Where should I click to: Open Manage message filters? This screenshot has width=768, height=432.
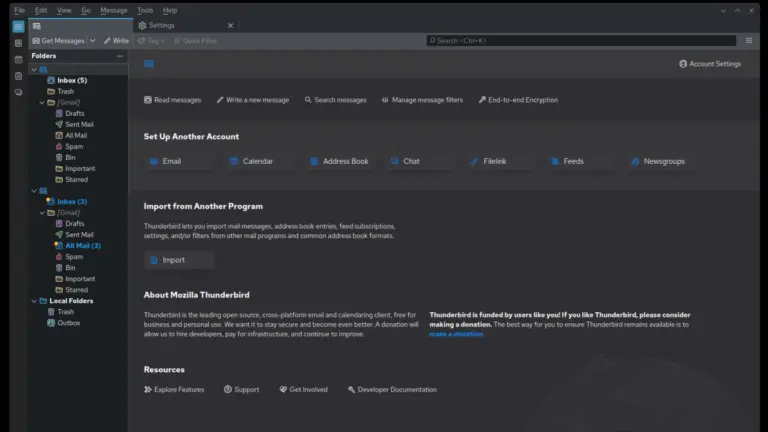pyautogui.click(x=422, y=100)
